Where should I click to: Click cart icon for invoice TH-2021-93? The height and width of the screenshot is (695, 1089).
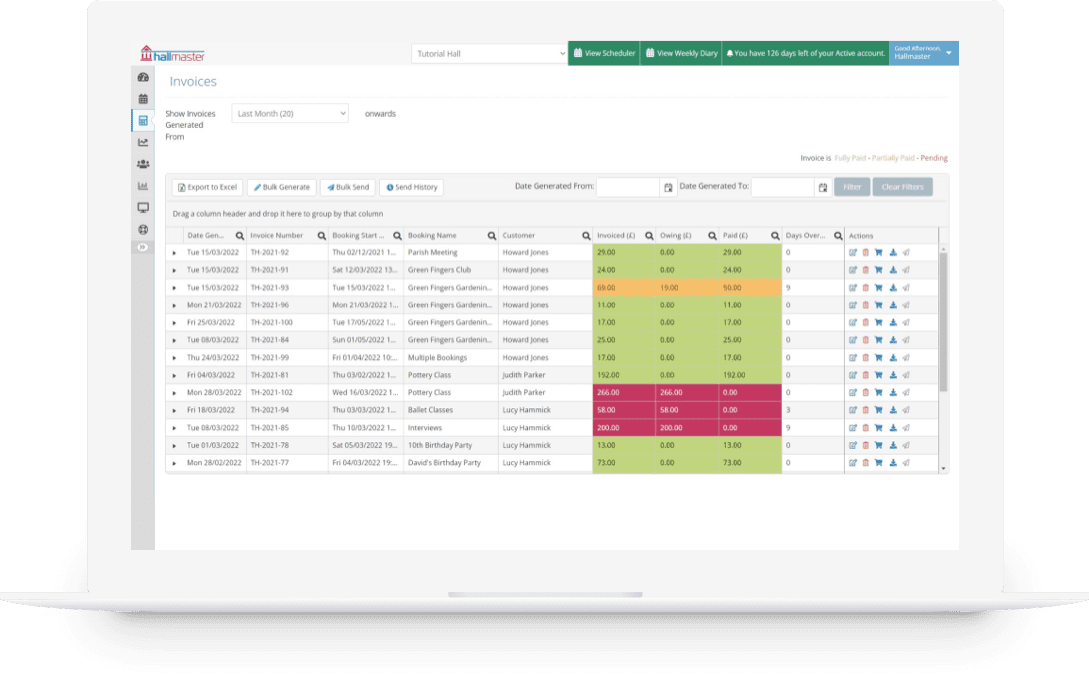[x=879, y=288]
